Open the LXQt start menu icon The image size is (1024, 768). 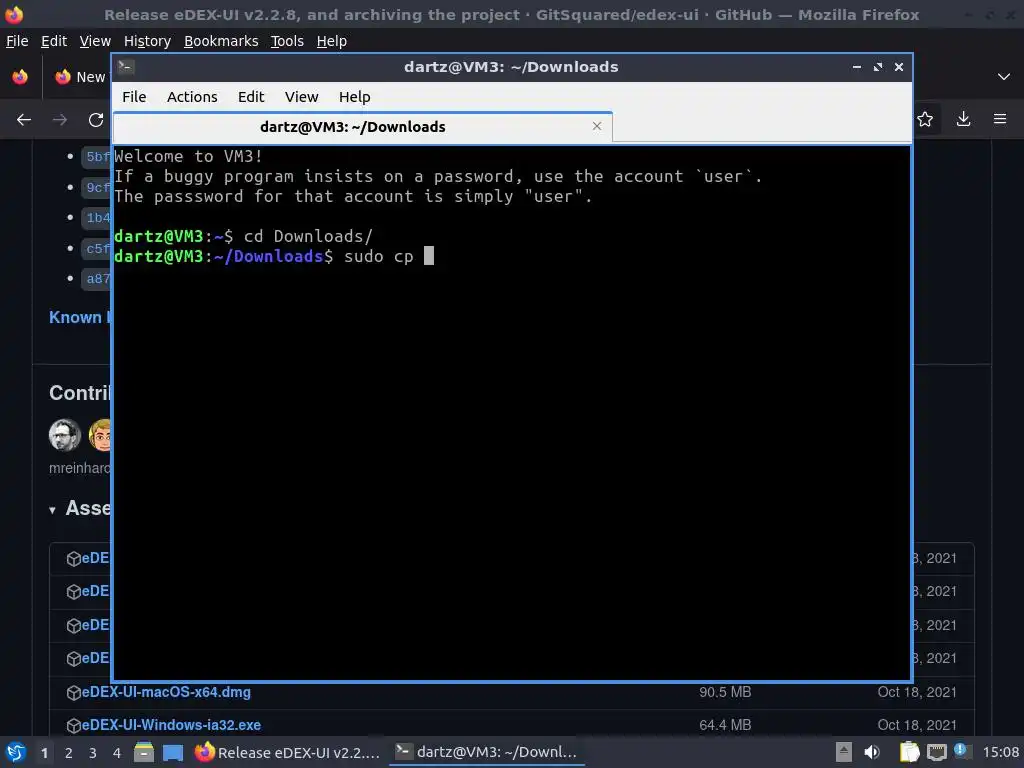tap(16, 752)
